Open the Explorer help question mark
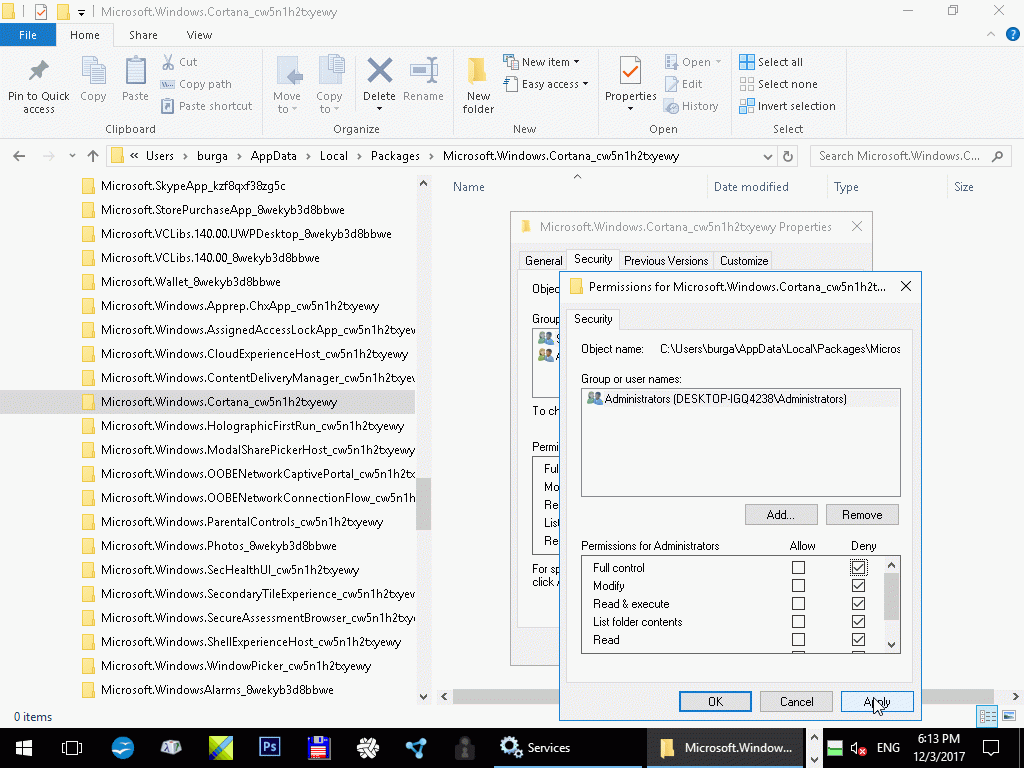This screenshot has width=1024, height=768. coord(1012,35)
